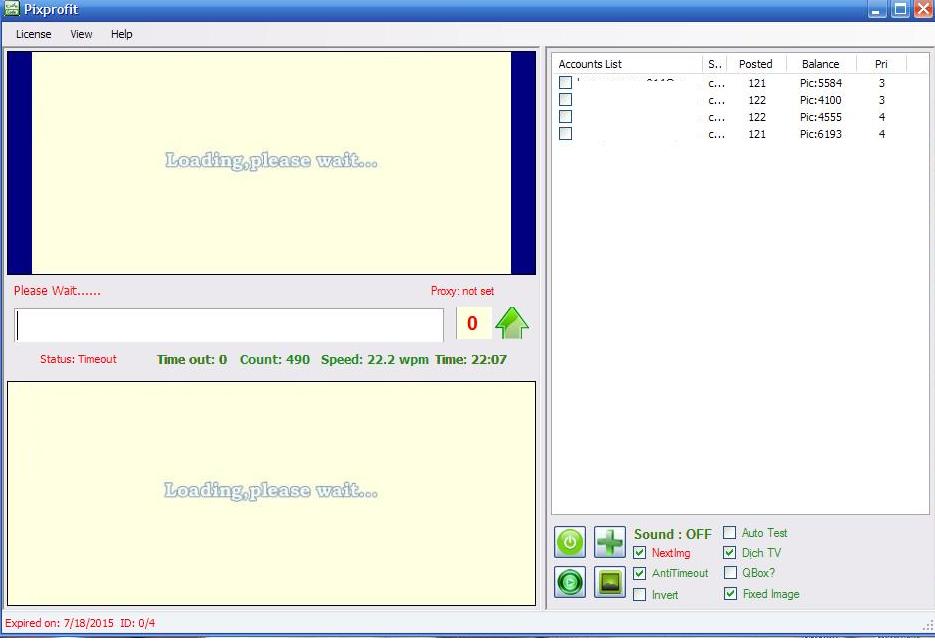Open the Help menu
Screen dimensions: 935x643
tap(122, 34)
